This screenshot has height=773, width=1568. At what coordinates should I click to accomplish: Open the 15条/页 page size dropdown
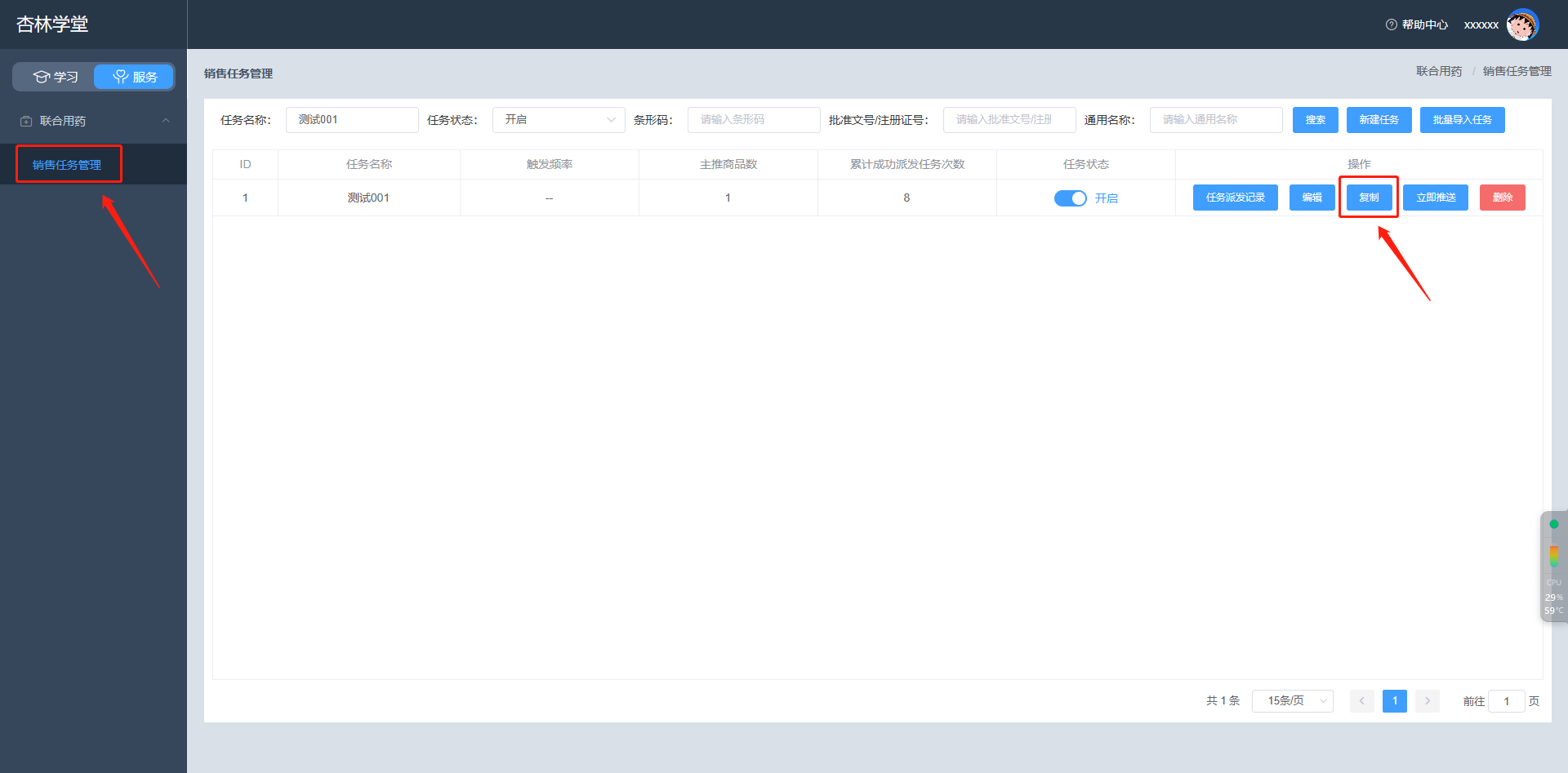coord(1292,701)
